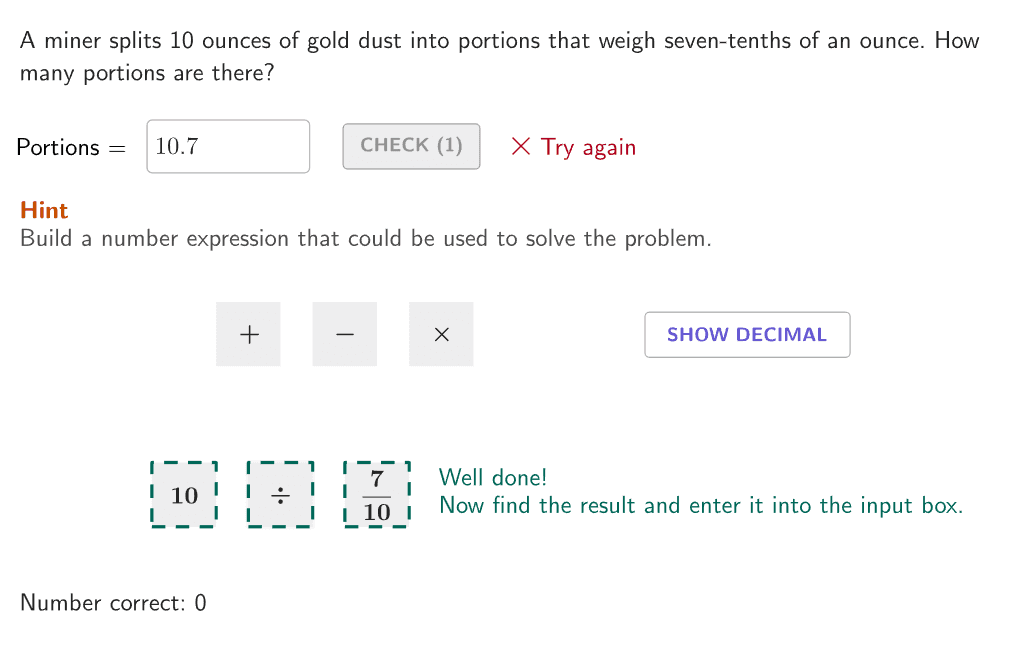This screenshot has width=1032, height=645.
Task: Click the red X icon beside Try again
Action: pyautogui.click(x=520, y=147)
